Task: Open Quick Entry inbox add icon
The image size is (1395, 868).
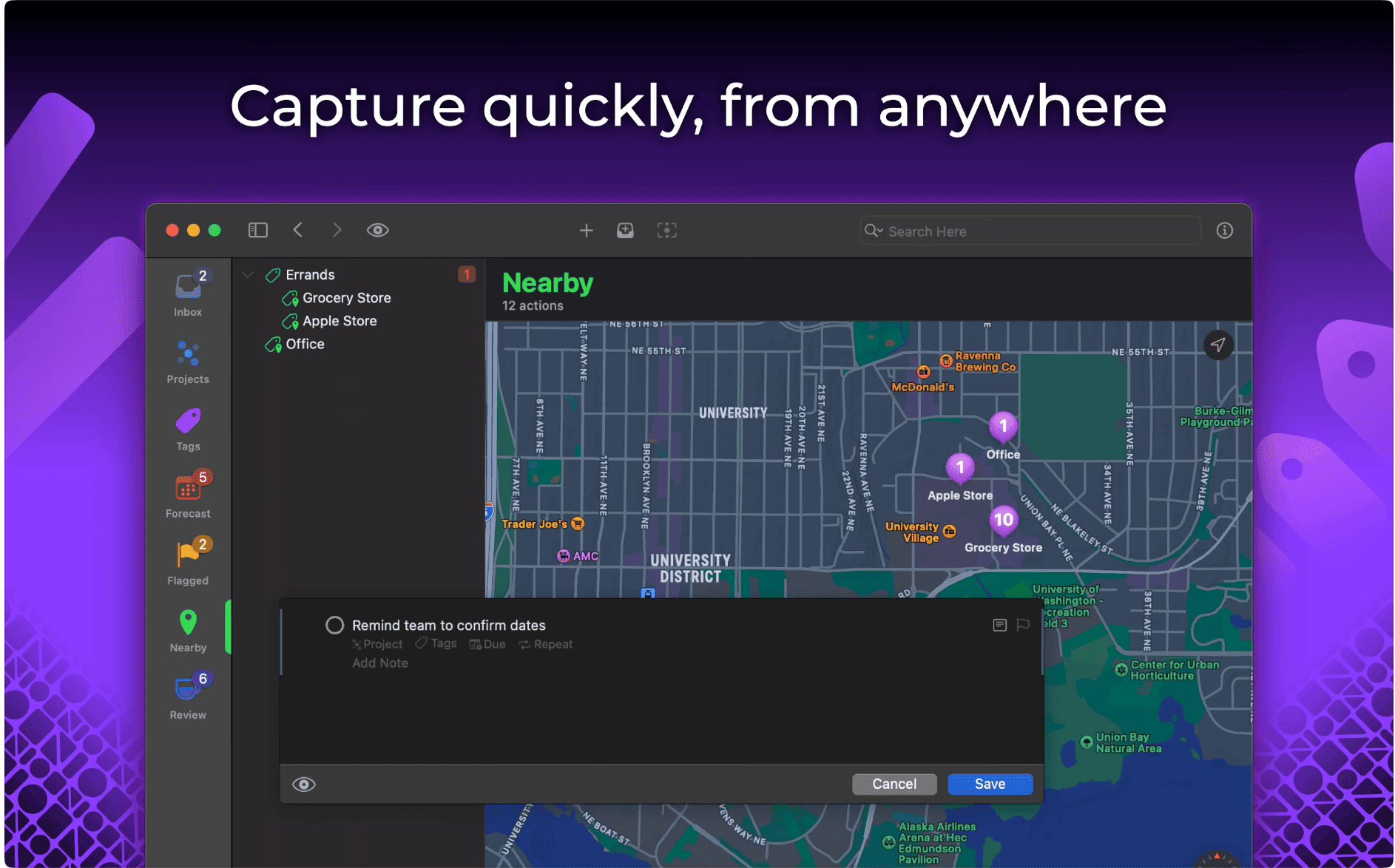Action: 625,231
